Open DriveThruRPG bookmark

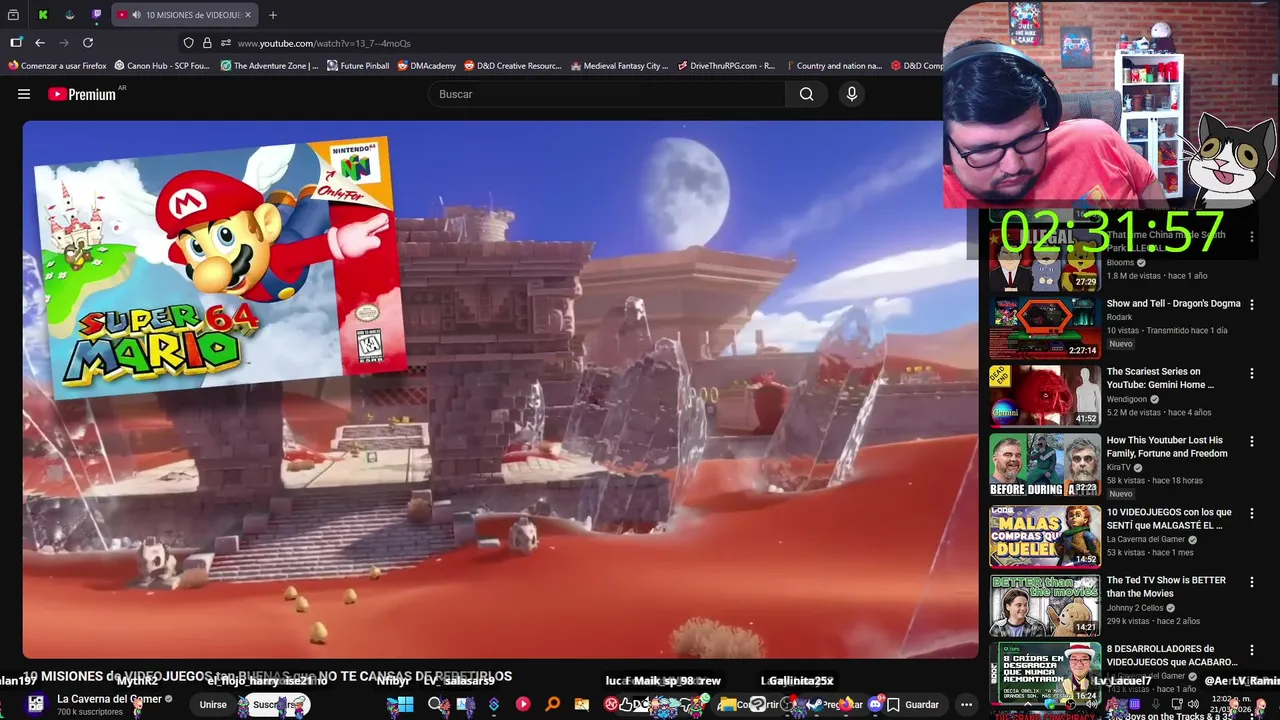pos(726,66)
